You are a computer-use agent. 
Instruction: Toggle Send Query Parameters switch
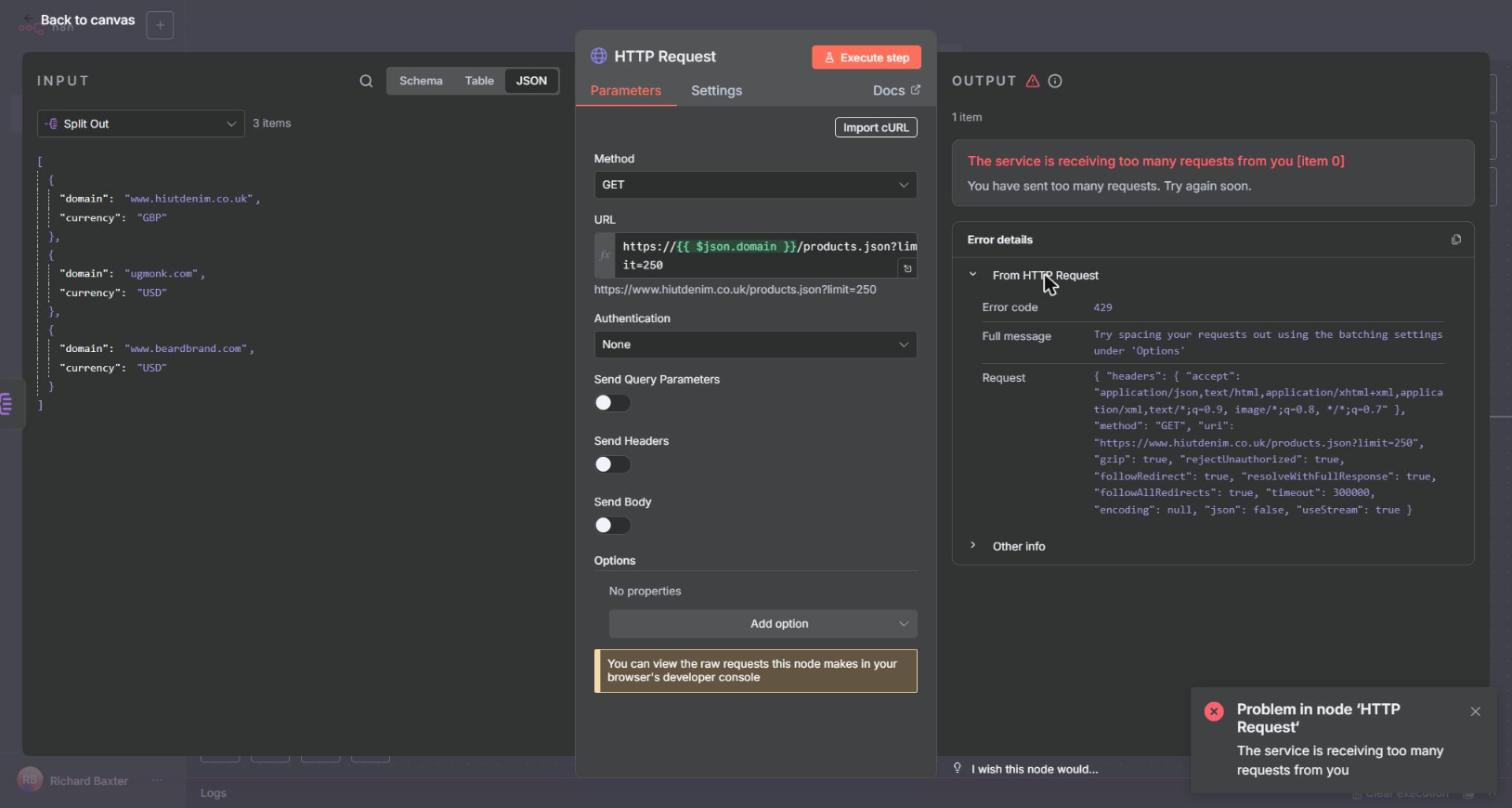(612, 403)
